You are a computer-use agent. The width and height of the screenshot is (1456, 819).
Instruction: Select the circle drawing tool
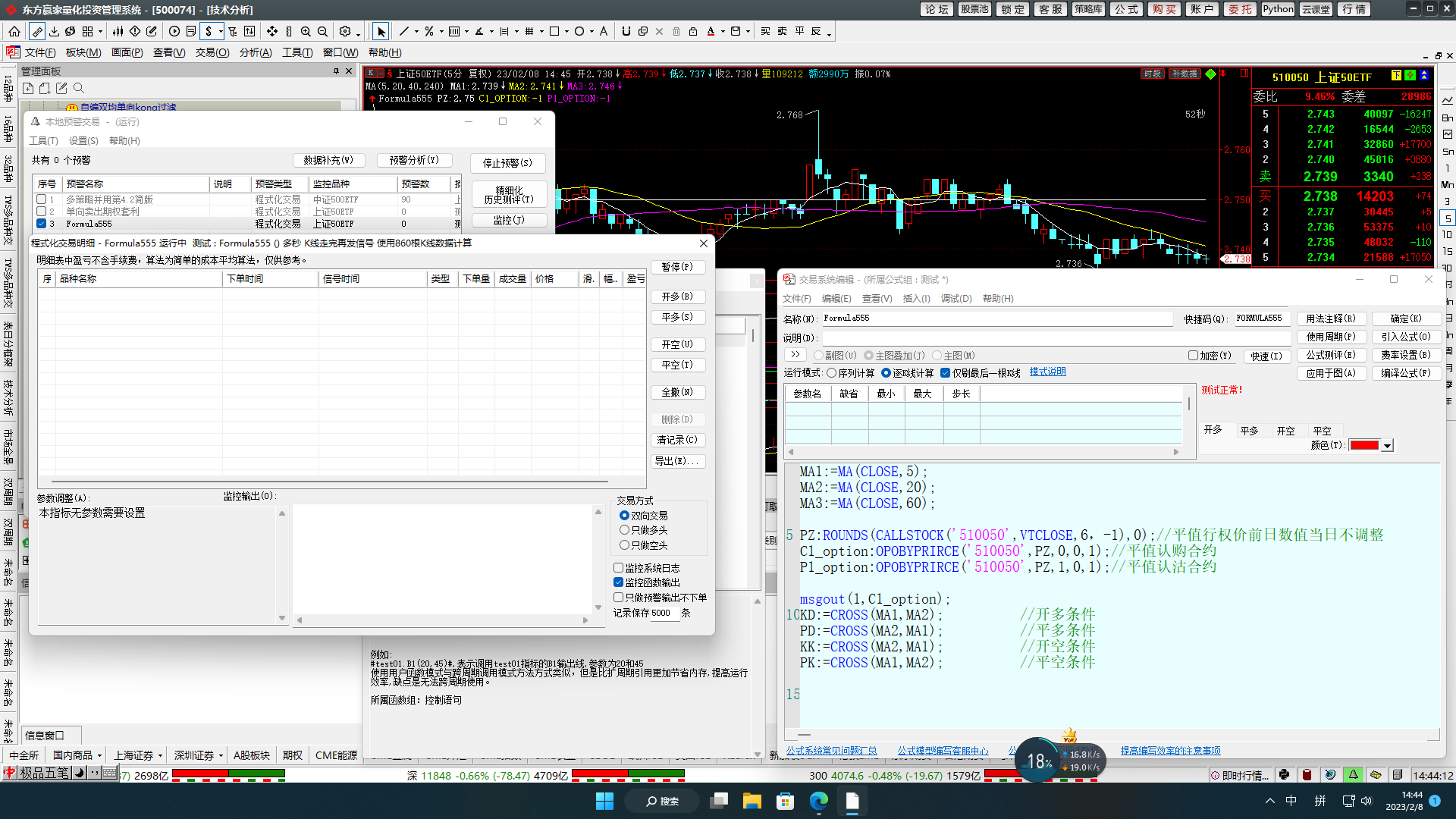[579, 31]
